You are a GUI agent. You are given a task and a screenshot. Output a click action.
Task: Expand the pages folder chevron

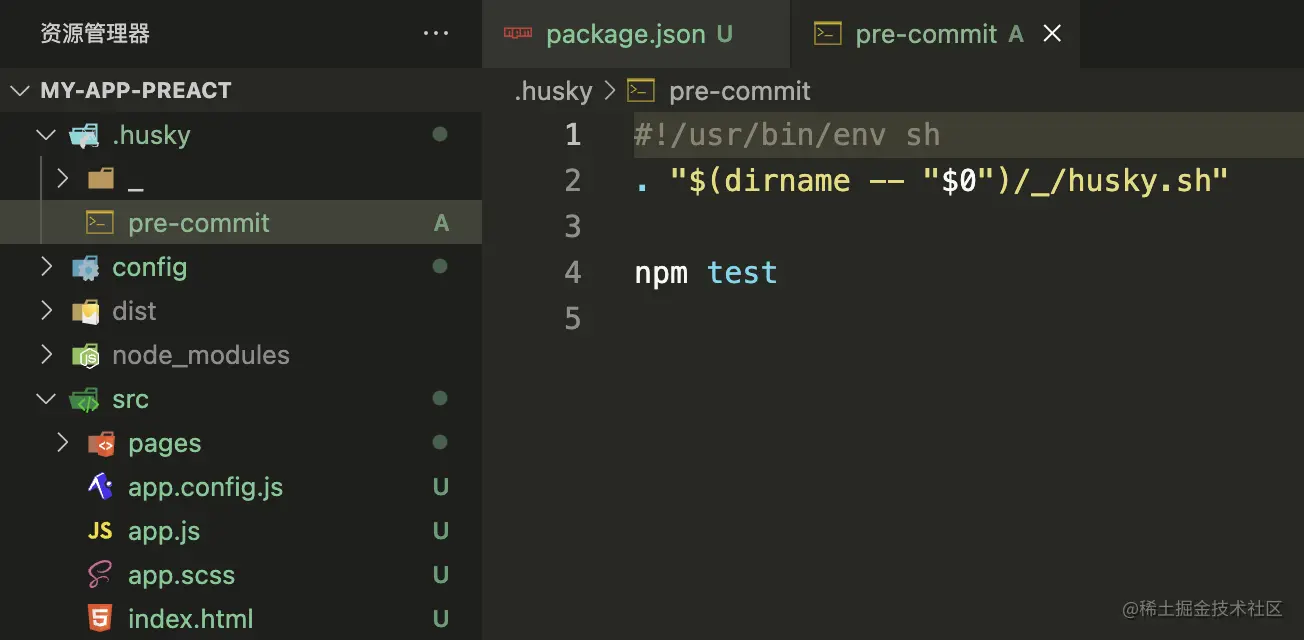click(62, 442)
